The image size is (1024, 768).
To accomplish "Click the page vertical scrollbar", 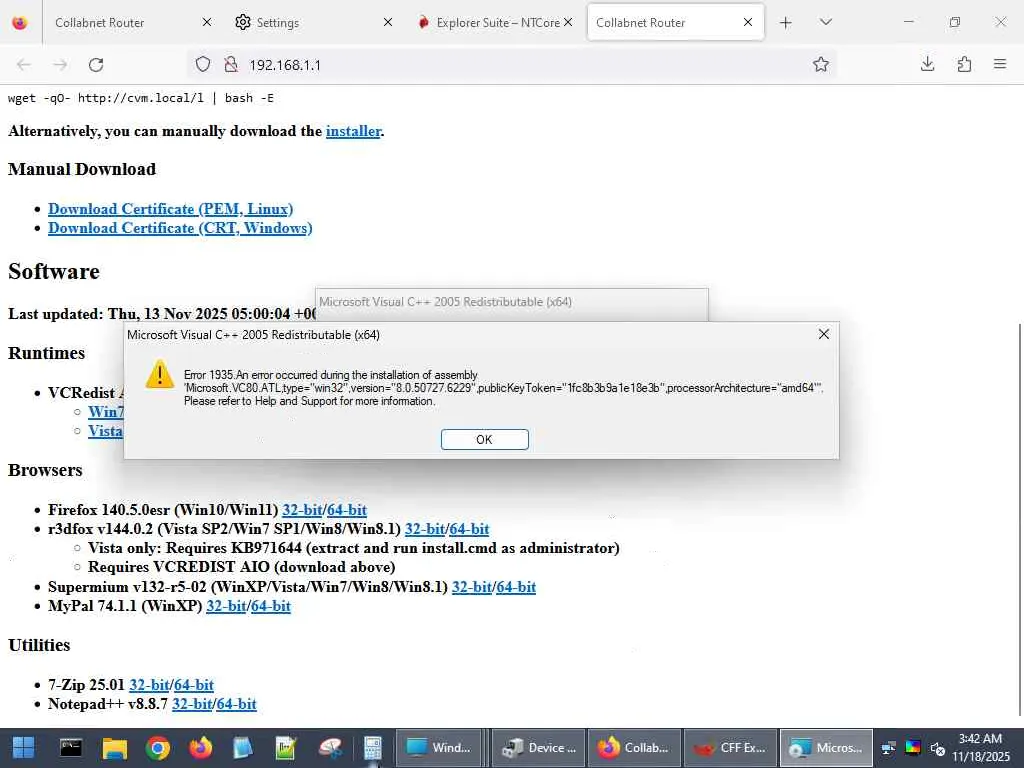I will tap(1019, 519).
